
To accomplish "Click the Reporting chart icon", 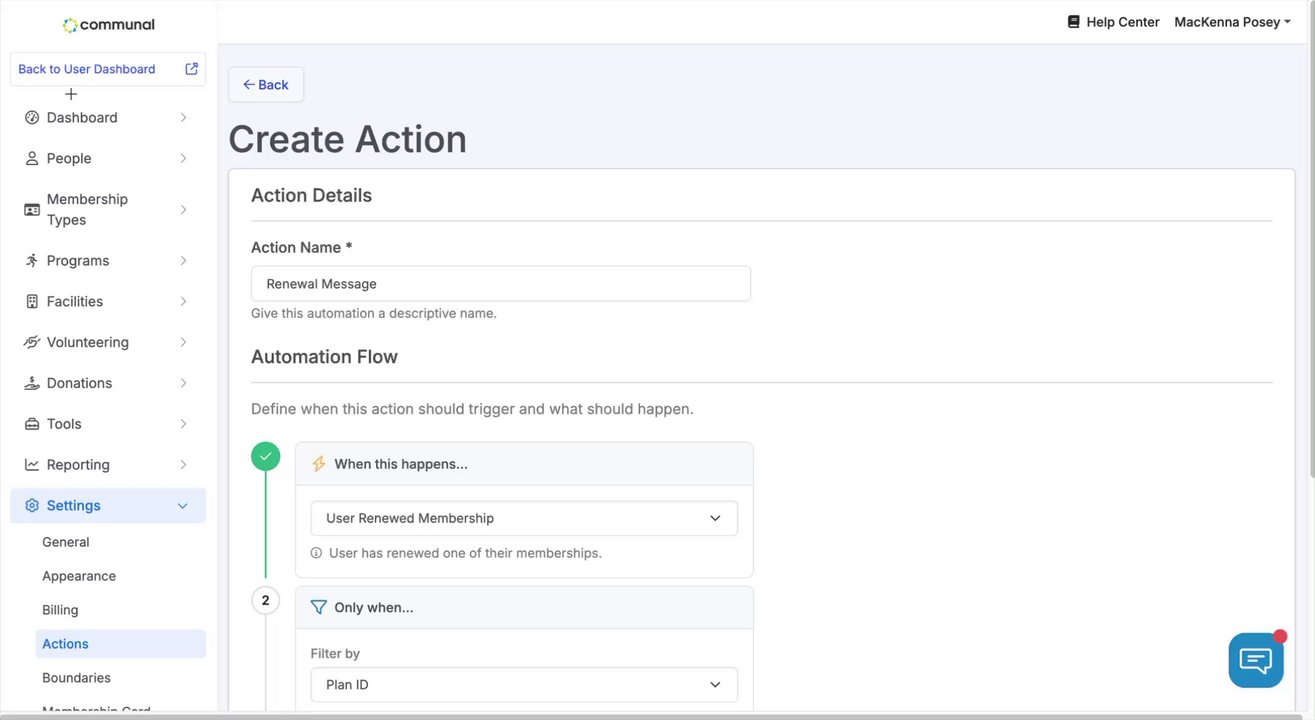I will (32, 465).
